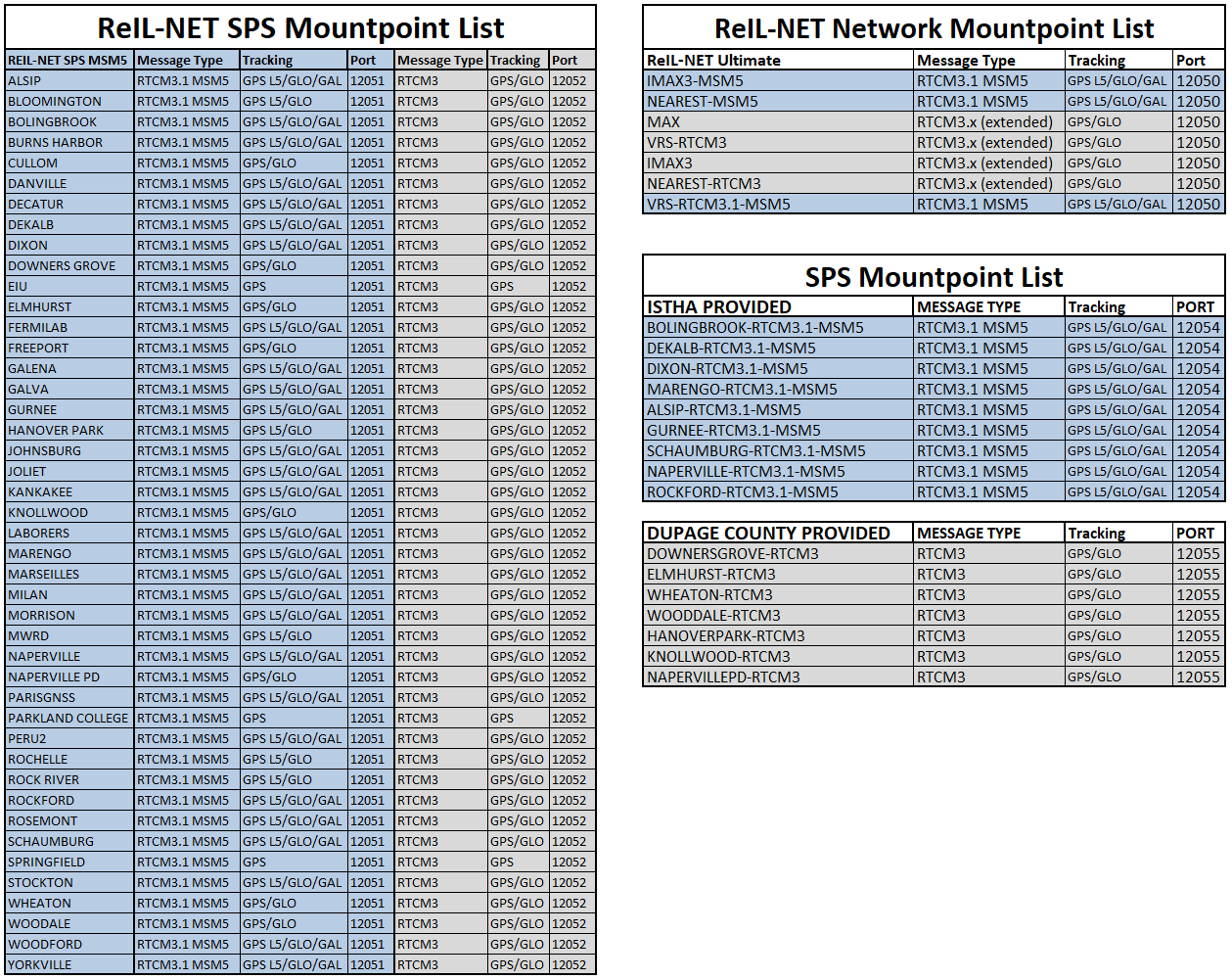Click the REIL-NET SPS MSM5 column header
Viewport: 1232px width, 980px height.
[68, 61]
